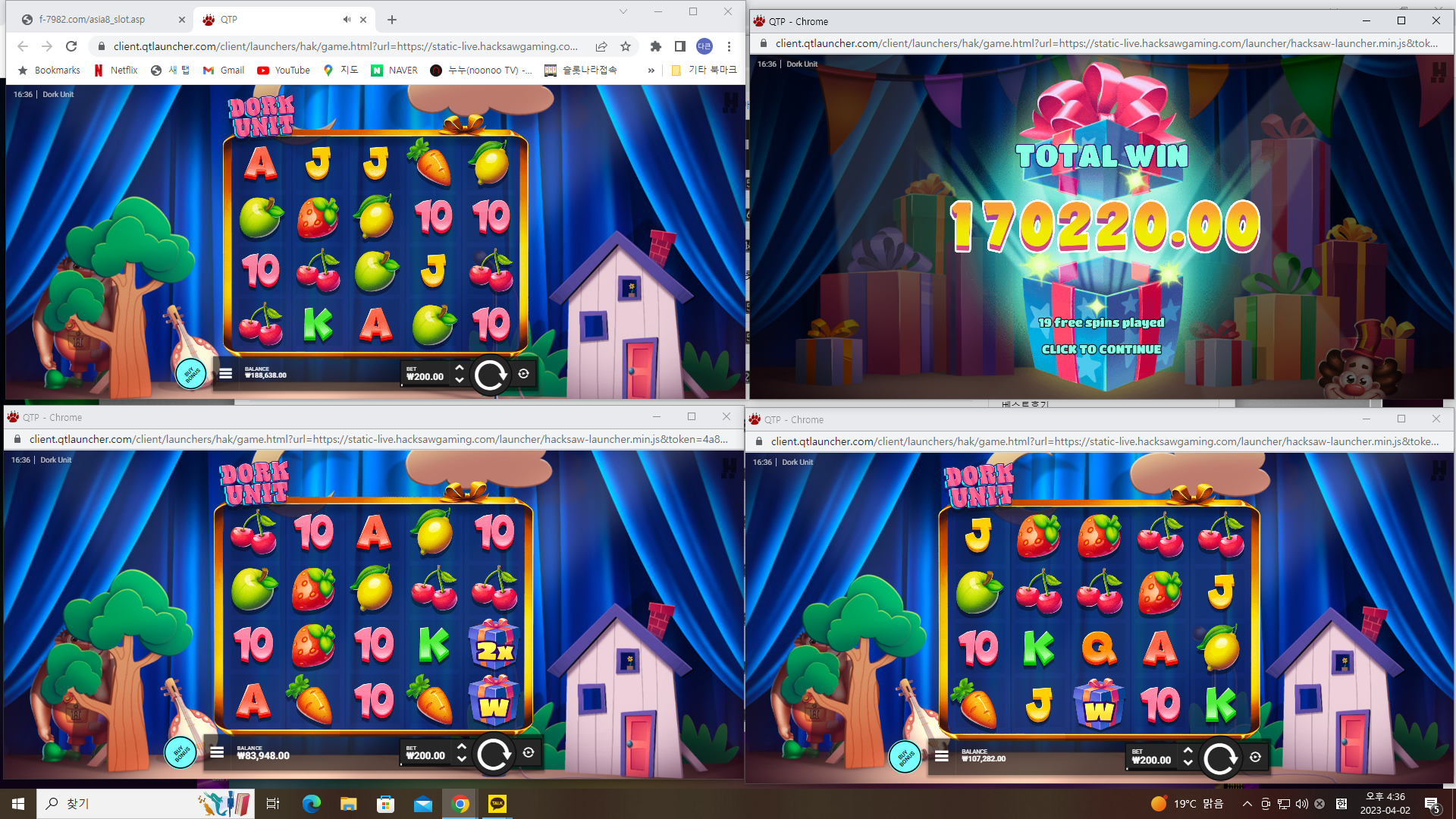The height and width of the screenshot is (819, 1456).
Task: Toggle the Chrome side panel
Action: [680, 46]
